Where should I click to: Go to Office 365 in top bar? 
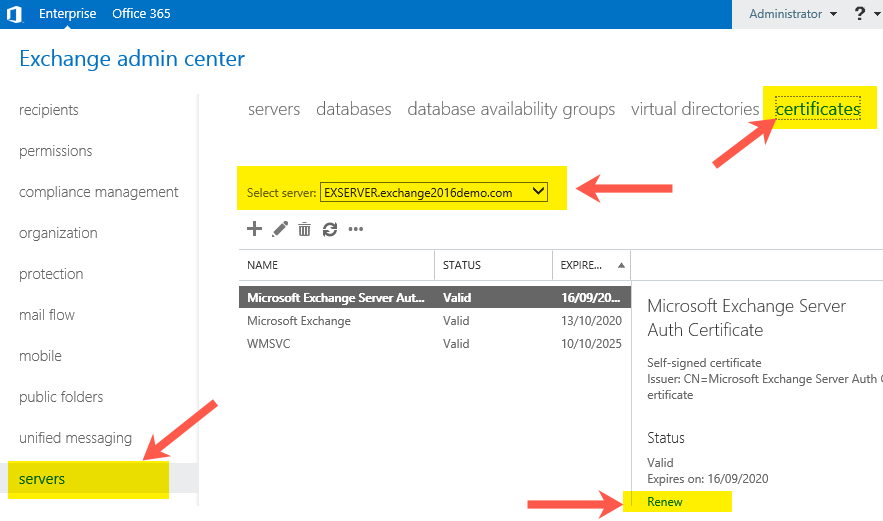tap(141, 14)
